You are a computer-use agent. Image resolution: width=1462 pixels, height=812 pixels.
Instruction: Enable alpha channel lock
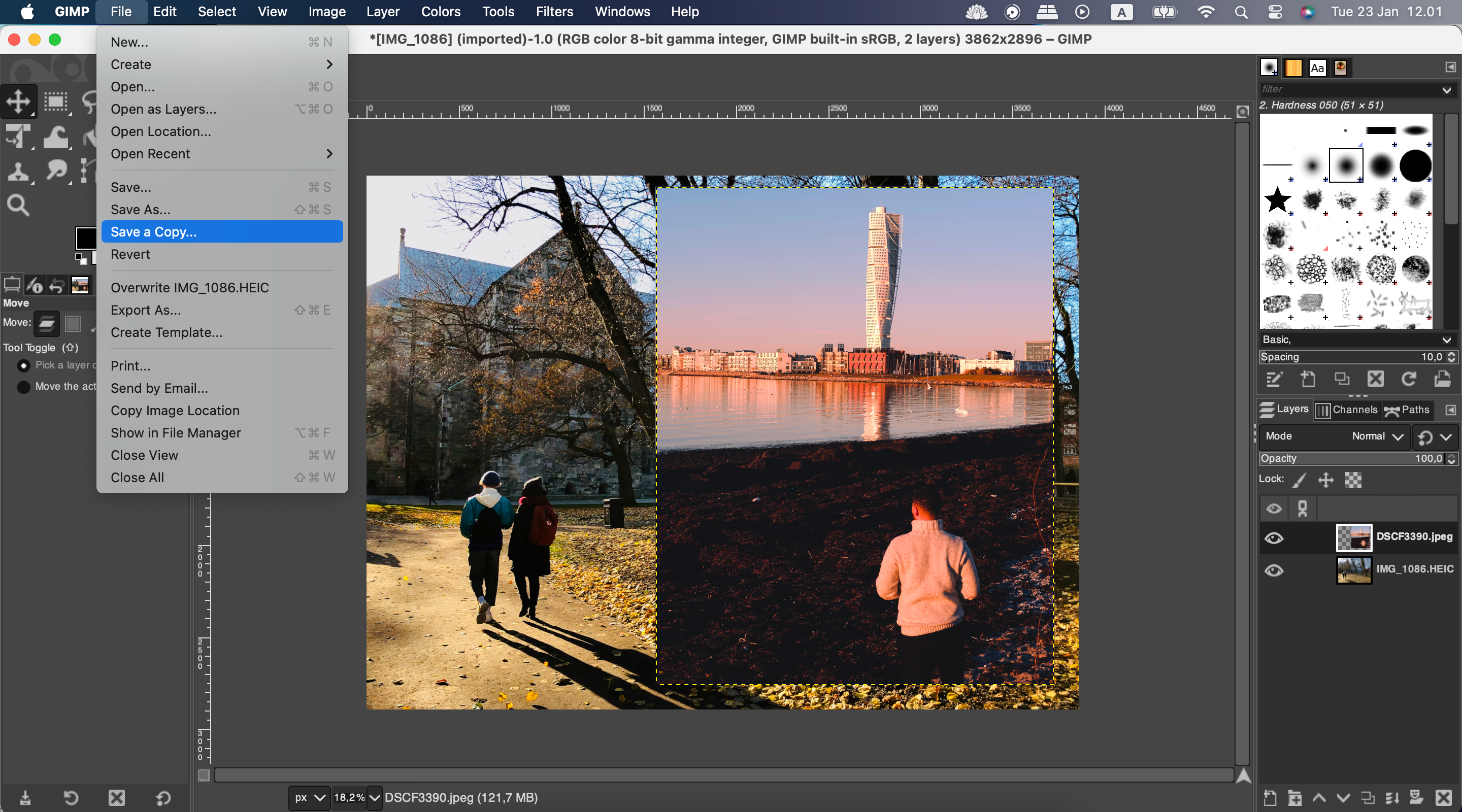(x=1352, y=480)
